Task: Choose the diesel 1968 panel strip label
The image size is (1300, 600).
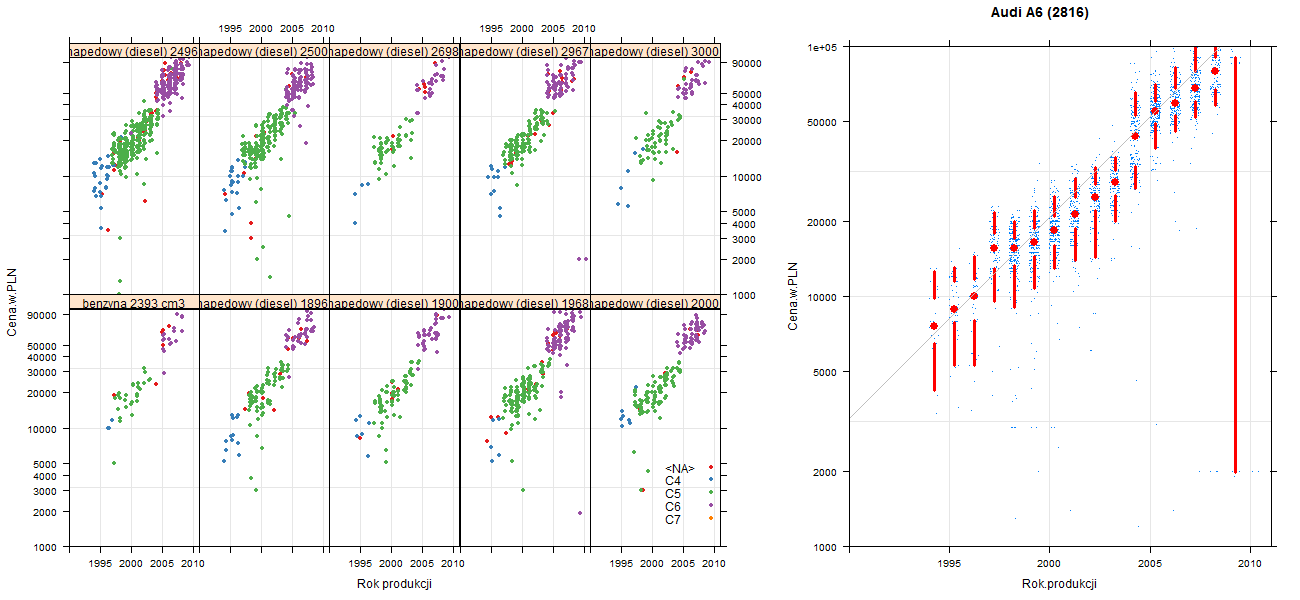Action: [x=525, y=302]
